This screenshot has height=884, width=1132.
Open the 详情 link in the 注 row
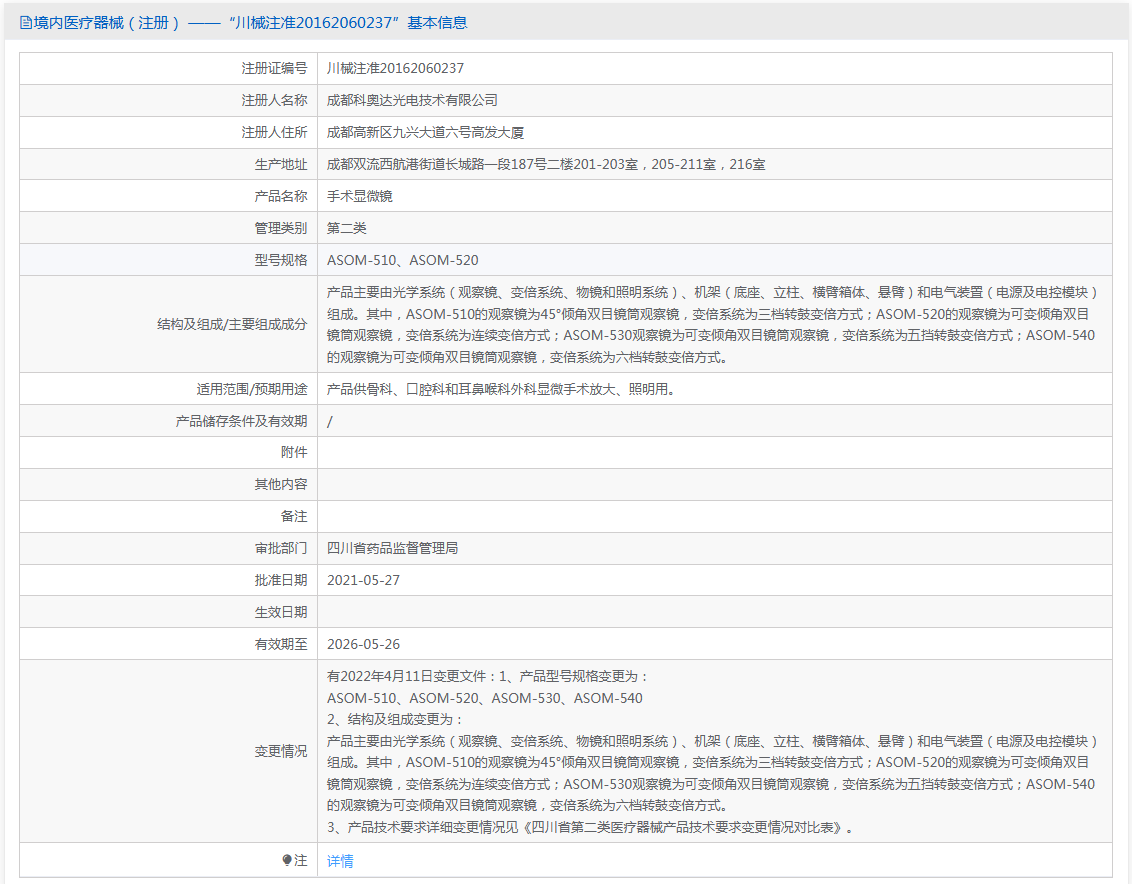[x=340, y=861]
